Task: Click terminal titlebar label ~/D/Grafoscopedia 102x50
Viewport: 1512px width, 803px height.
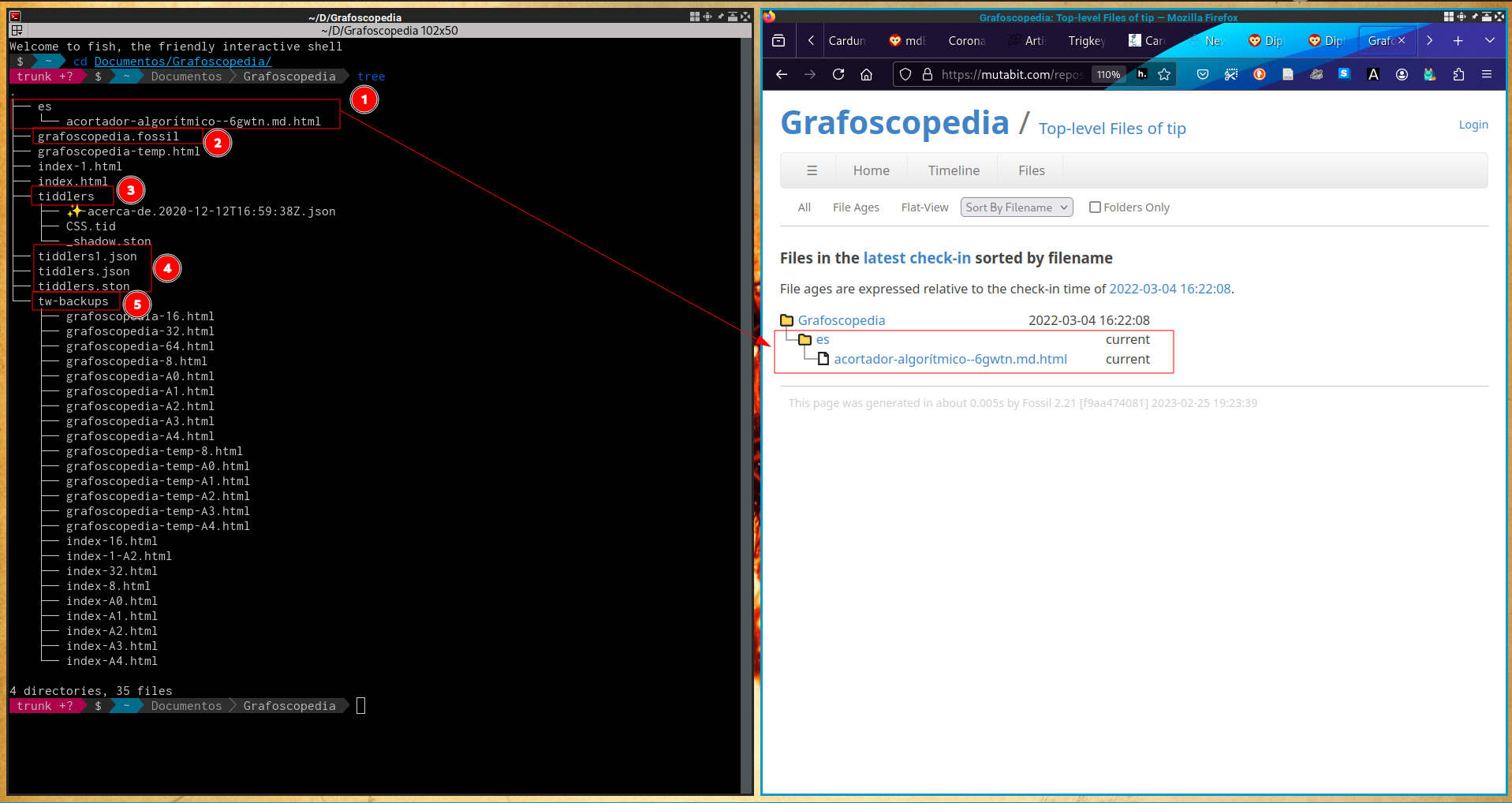Action: [x=389, y=31]
